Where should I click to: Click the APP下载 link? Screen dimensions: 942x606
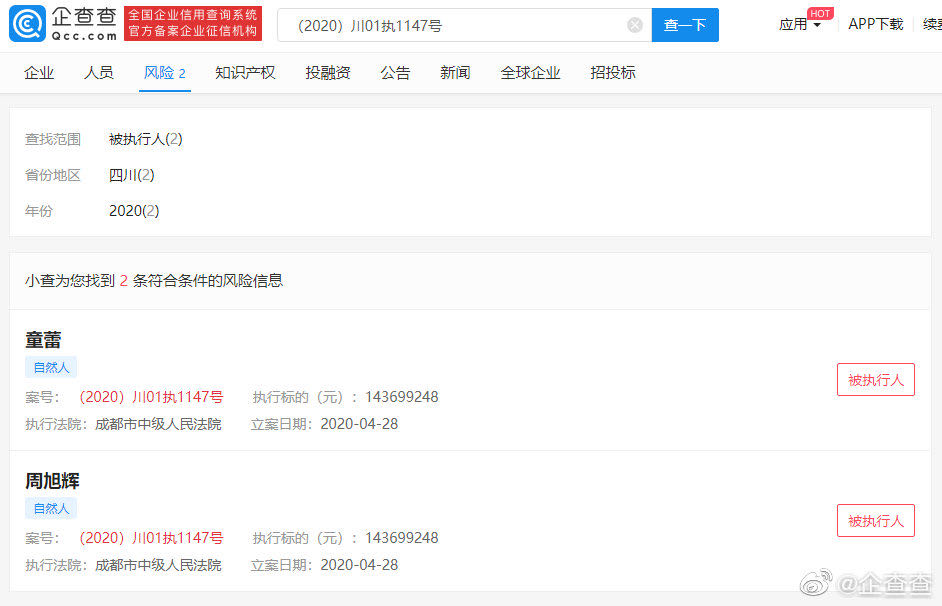875,25
